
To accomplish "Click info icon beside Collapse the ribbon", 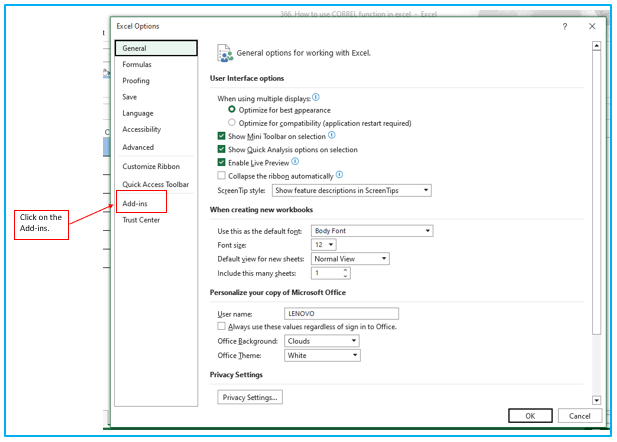I will coord(339,175).
